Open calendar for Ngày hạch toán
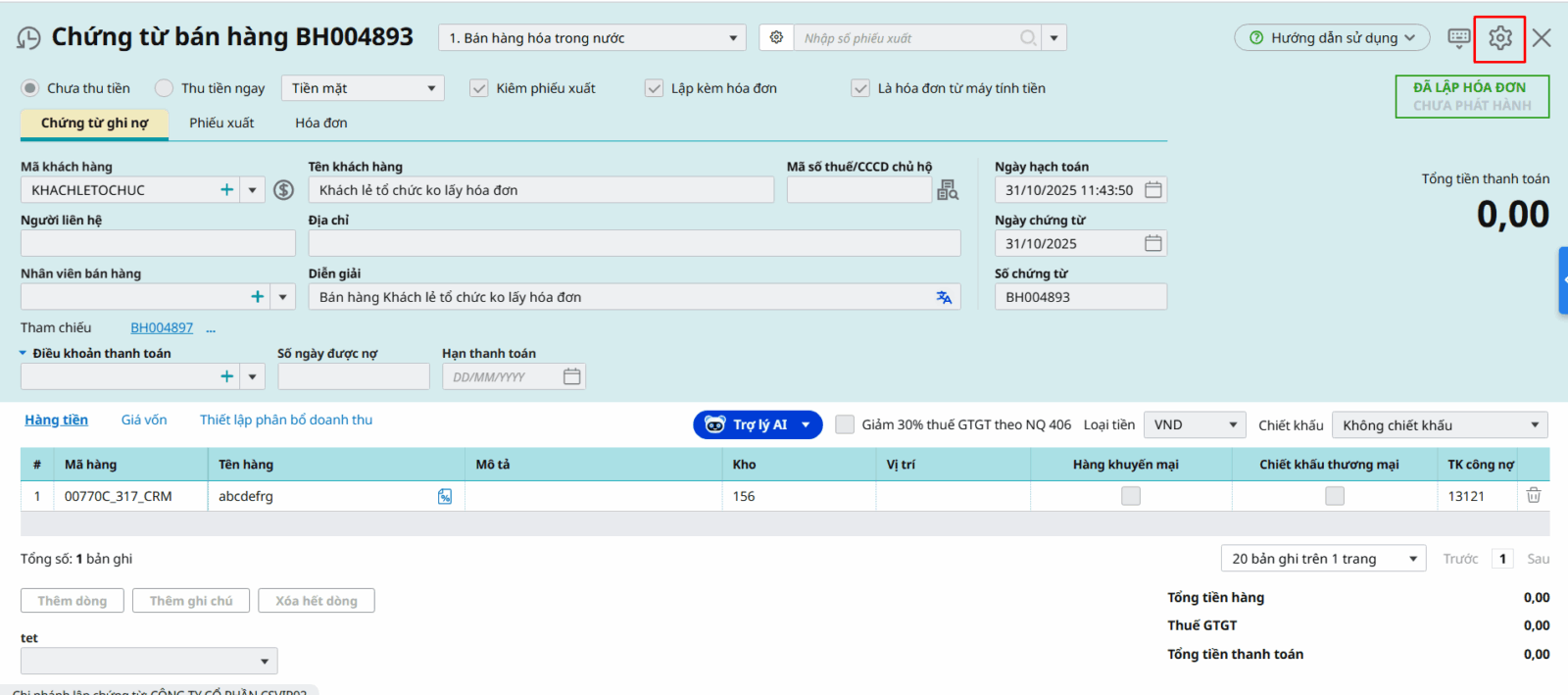Screen dimensions: 1568x695 [1153, 190]
